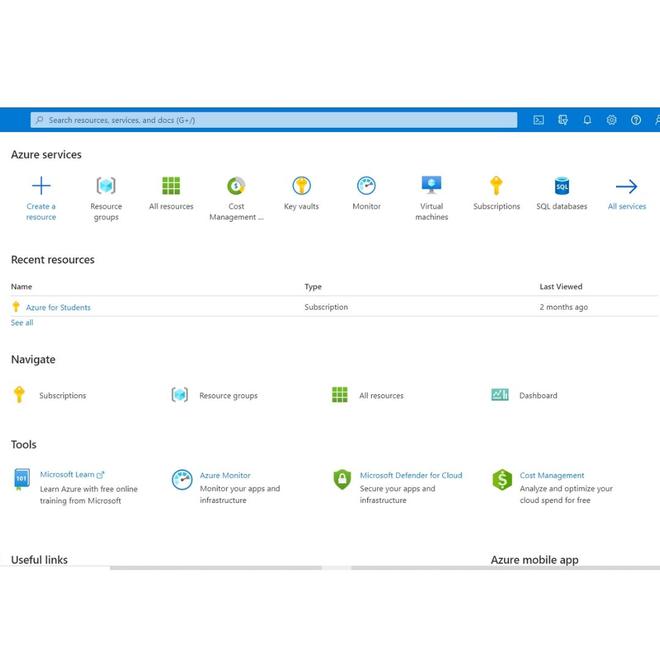Click See all recent resources

22,323
